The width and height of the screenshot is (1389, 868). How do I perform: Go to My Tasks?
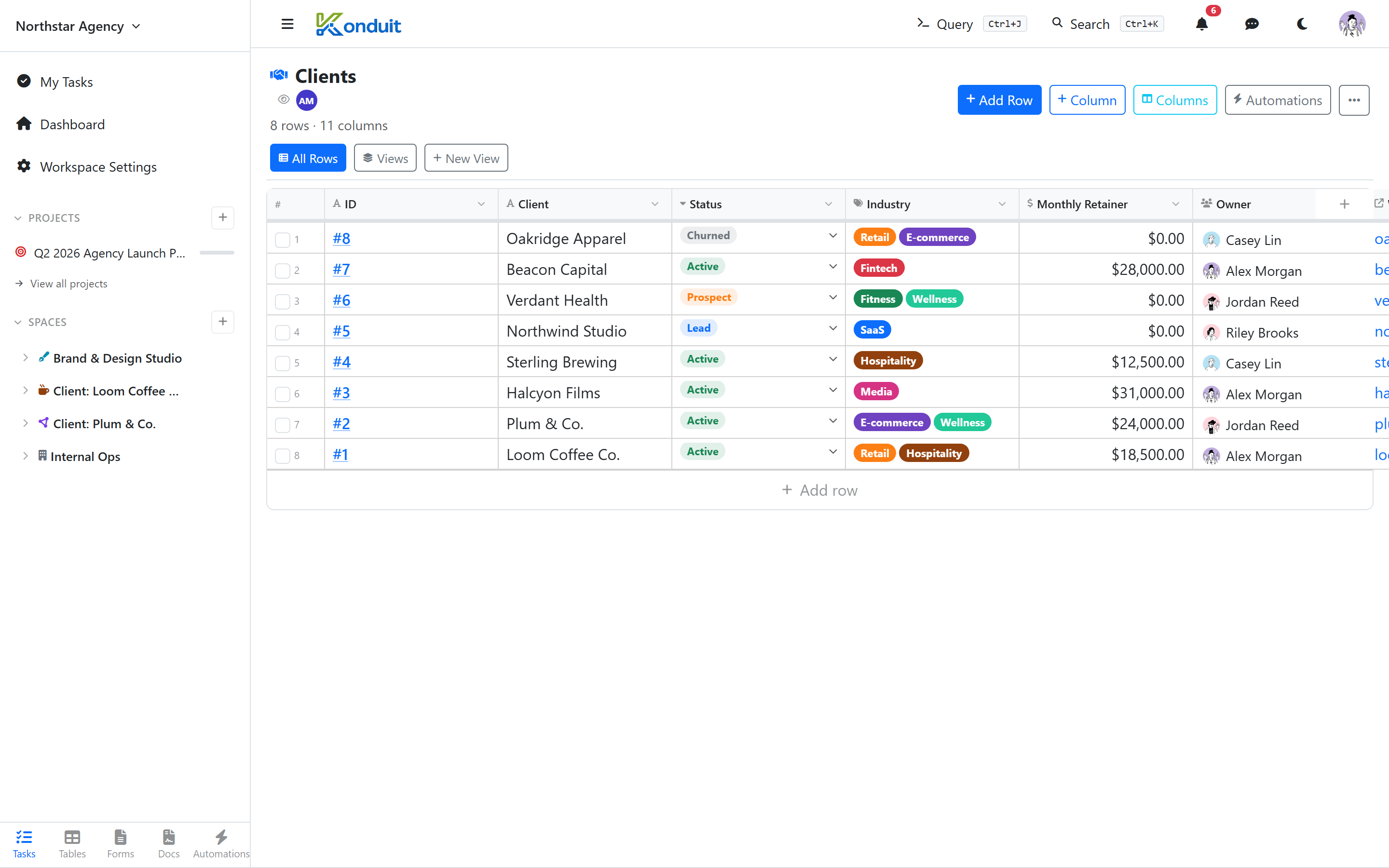click(67, 81)
